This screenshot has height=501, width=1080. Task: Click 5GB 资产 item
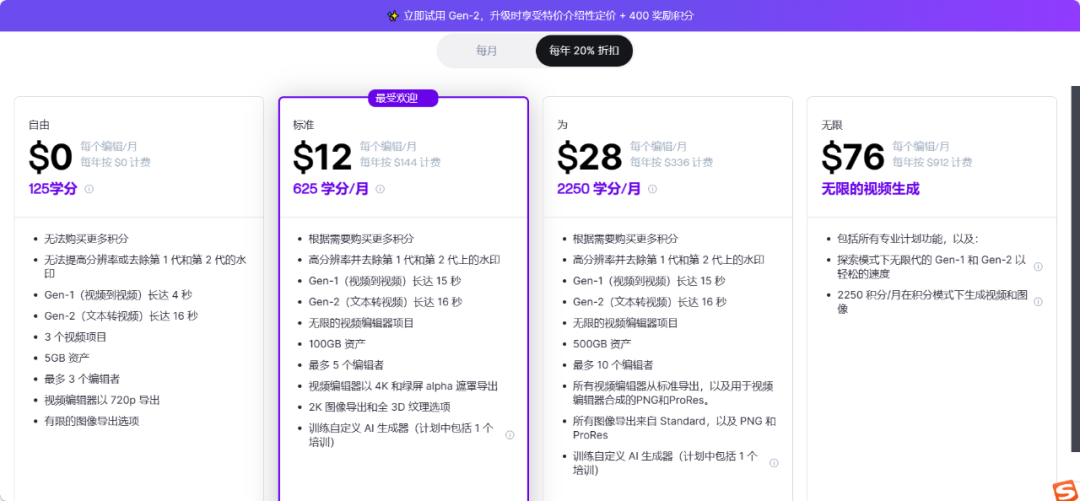click(67, 358)
